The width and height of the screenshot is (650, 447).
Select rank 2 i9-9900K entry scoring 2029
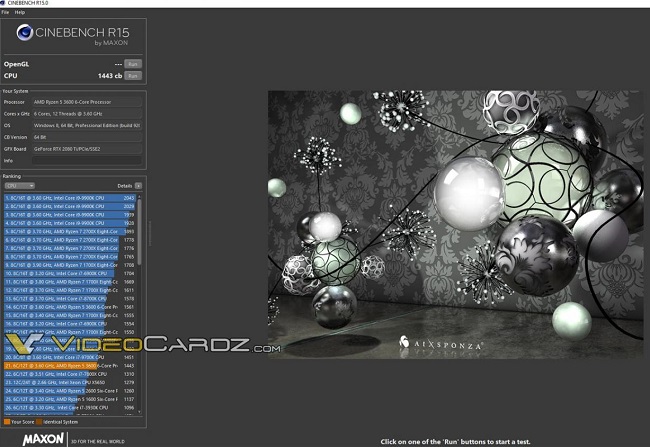pyautogui.click(x=70, y=206)
